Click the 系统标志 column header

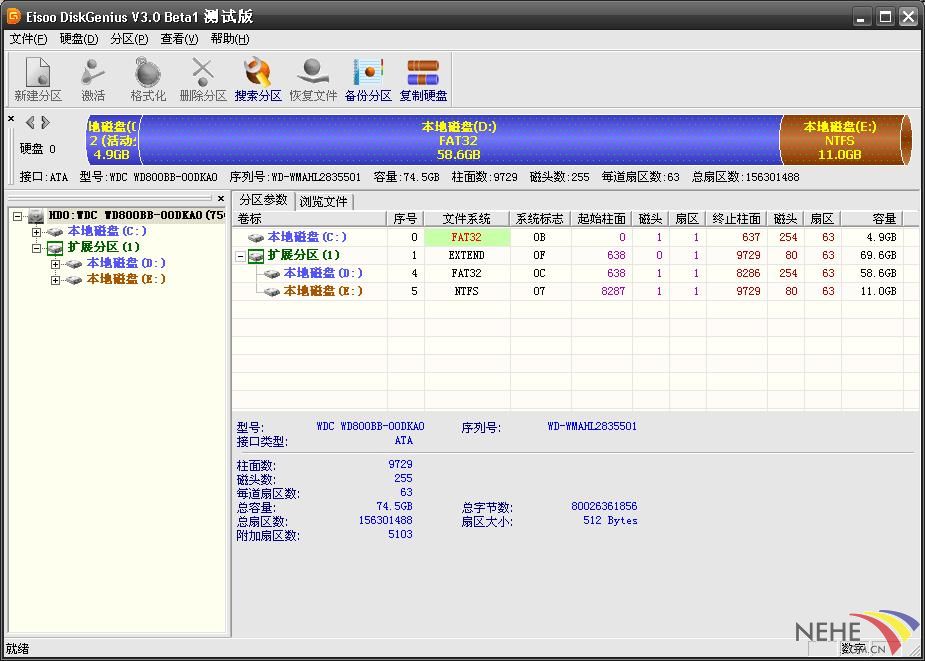[x=540, y=219]
